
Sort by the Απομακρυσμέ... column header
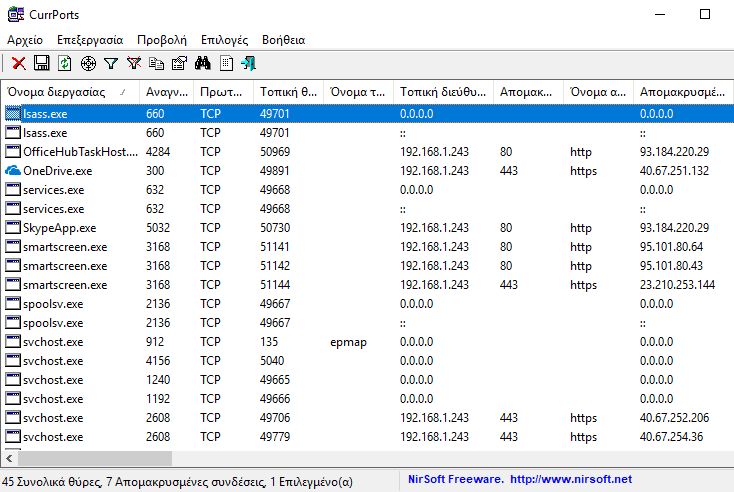(683, 92)
